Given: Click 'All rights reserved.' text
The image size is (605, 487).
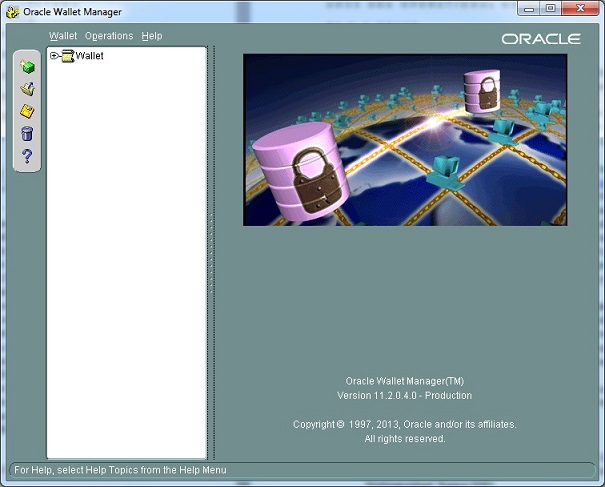Looking at the screenshot, I should [x=405, y=439].
